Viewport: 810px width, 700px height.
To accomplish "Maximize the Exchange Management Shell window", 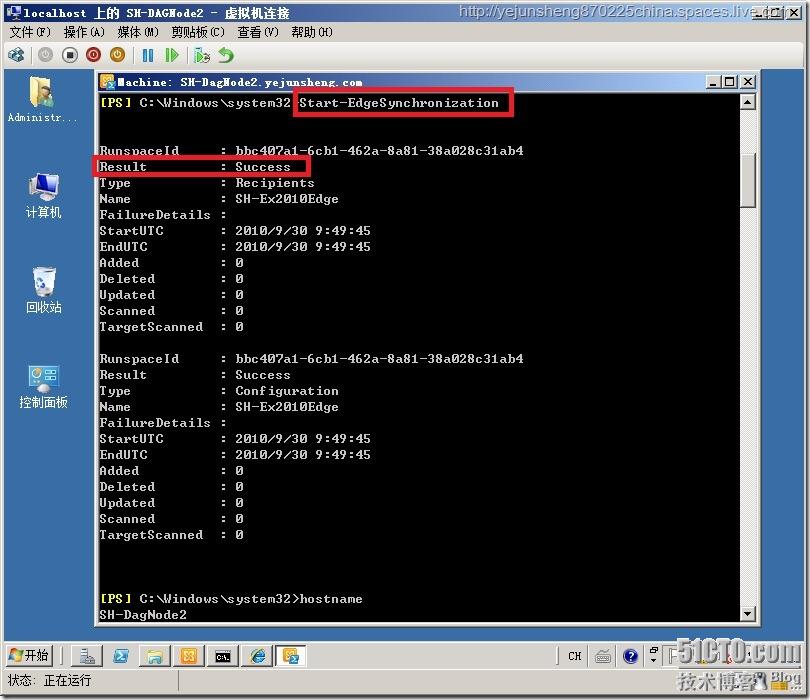I will point(730,82).
